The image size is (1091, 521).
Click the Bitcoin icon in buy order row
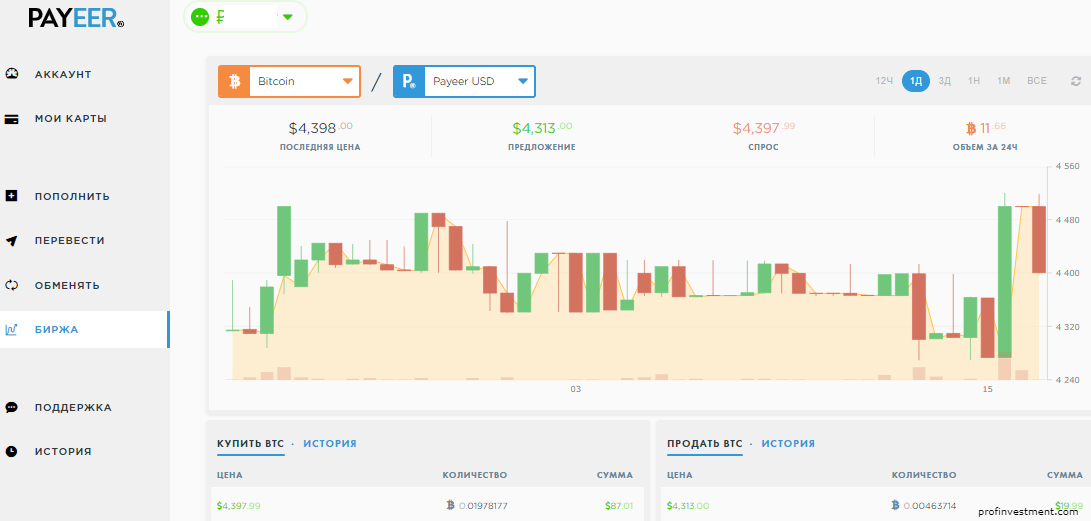[450, 505]
